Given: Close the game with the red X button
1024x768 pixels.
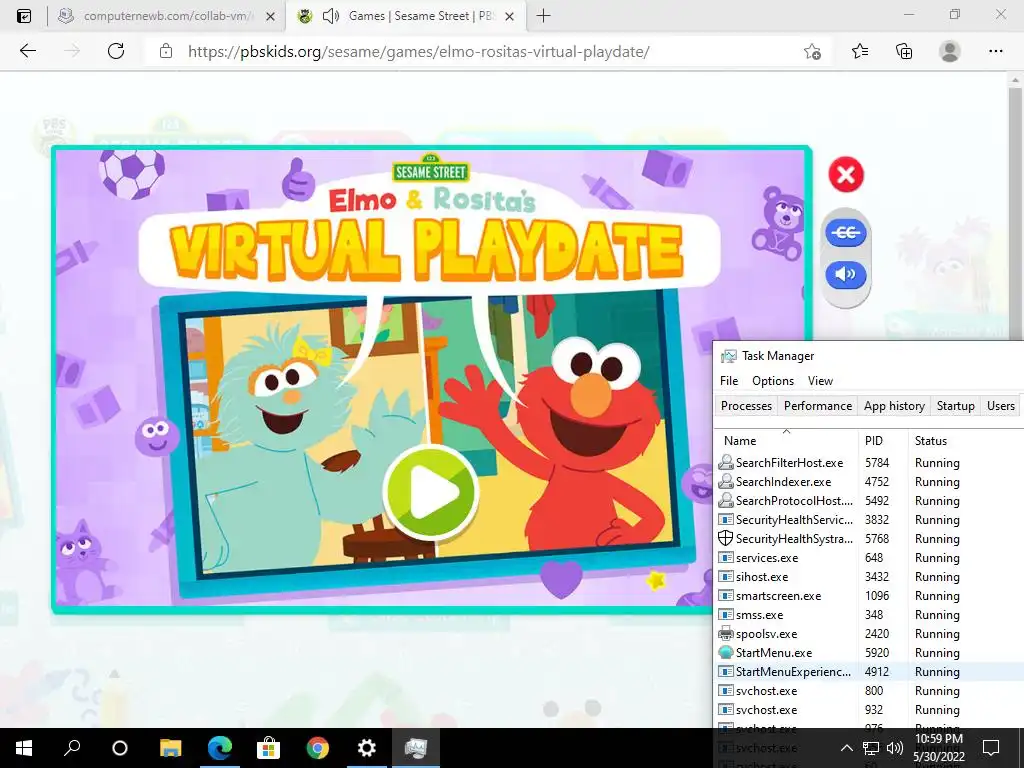Looking at the screenshot, I should (846, 174).
